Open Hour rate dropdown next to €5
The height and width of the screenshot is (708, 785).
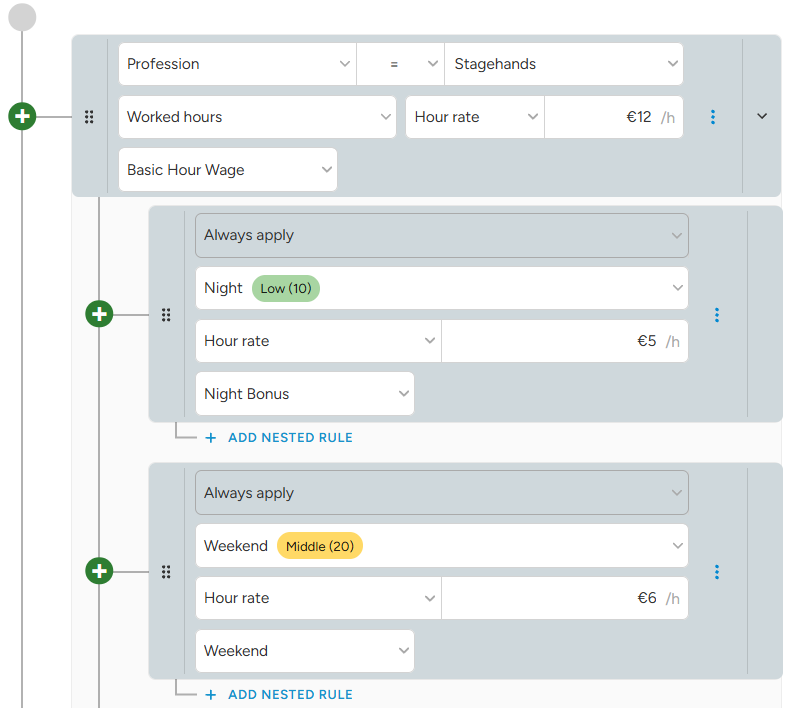[318, 340]
